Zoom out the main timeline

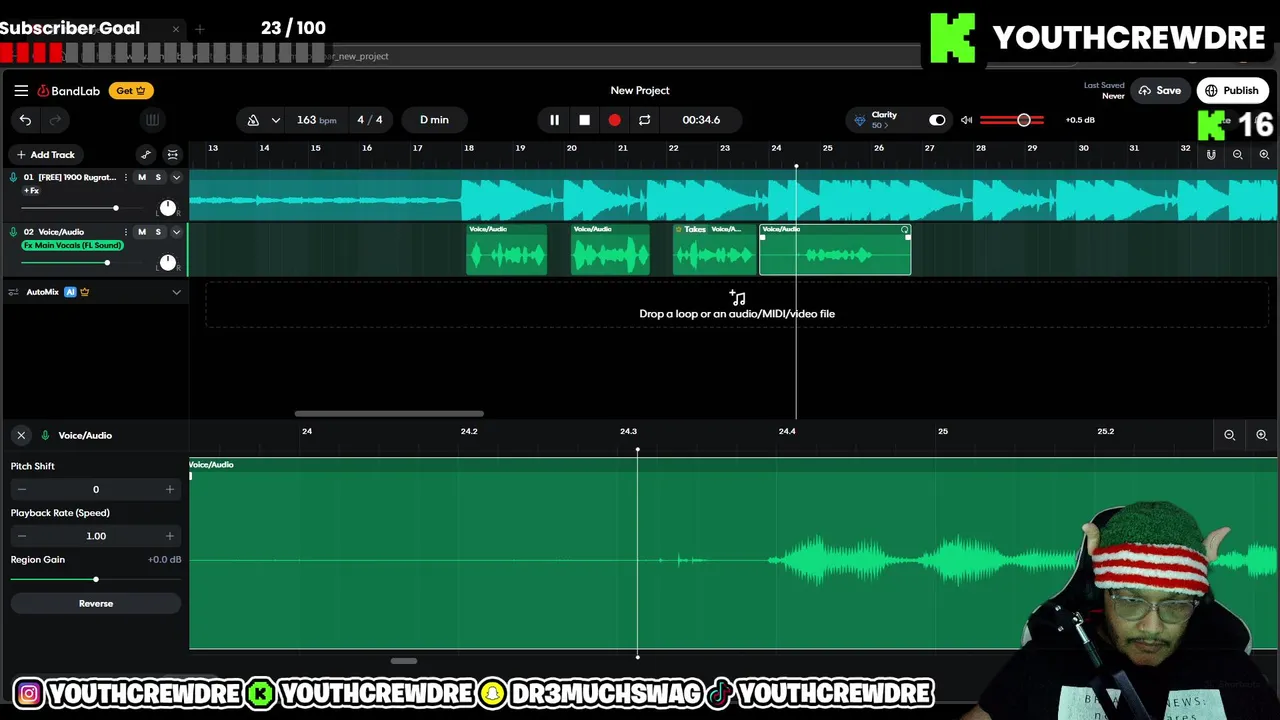[1238, 155]
